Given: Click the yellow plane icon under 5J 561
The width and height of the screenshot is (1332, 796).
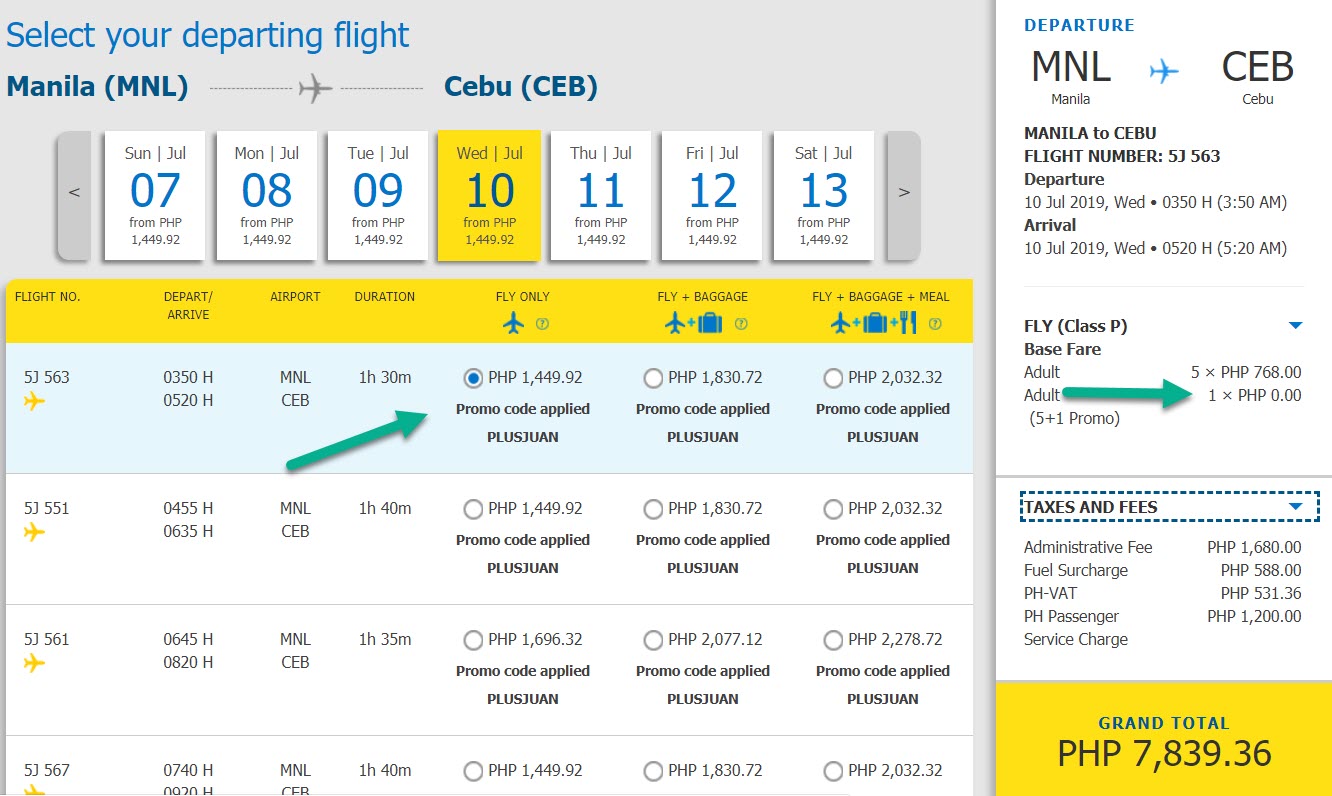Looking at the screenshot, I should 35,663.
